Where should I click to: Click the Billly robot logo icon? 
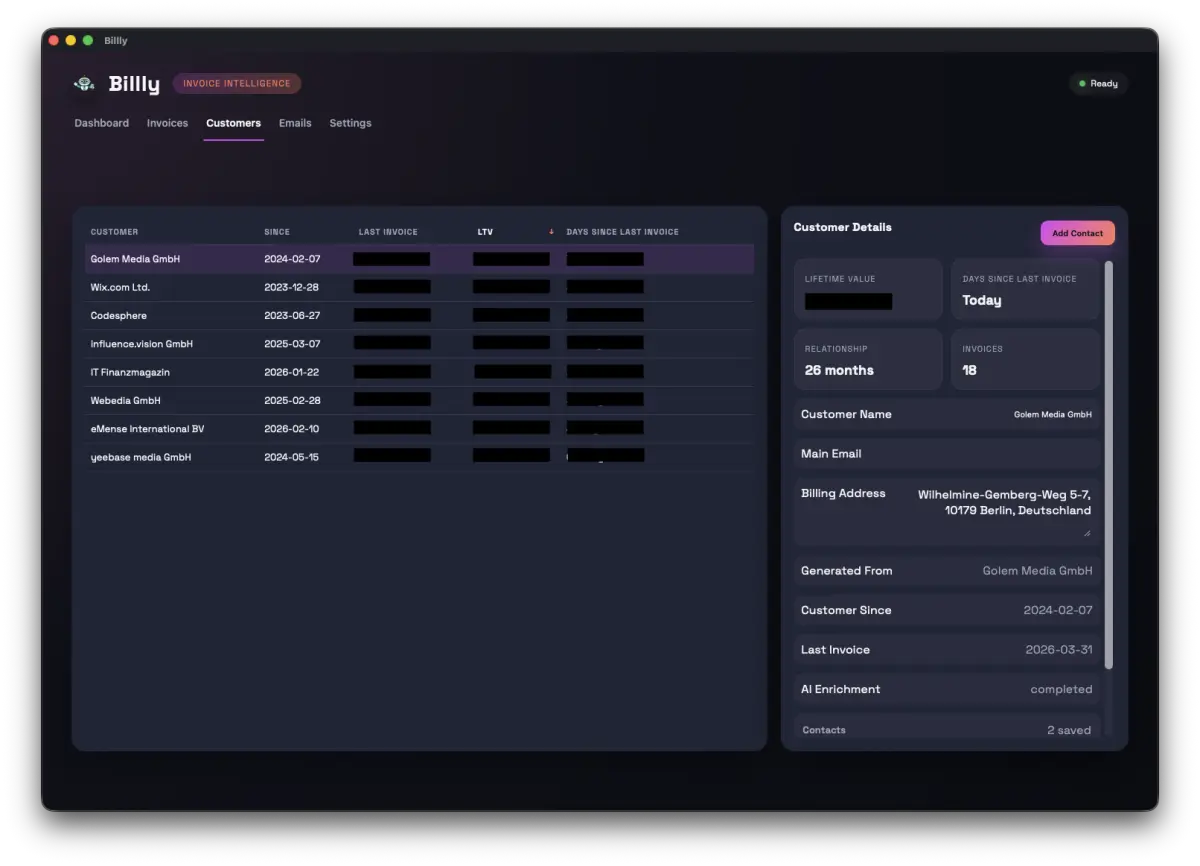(84, 84)
